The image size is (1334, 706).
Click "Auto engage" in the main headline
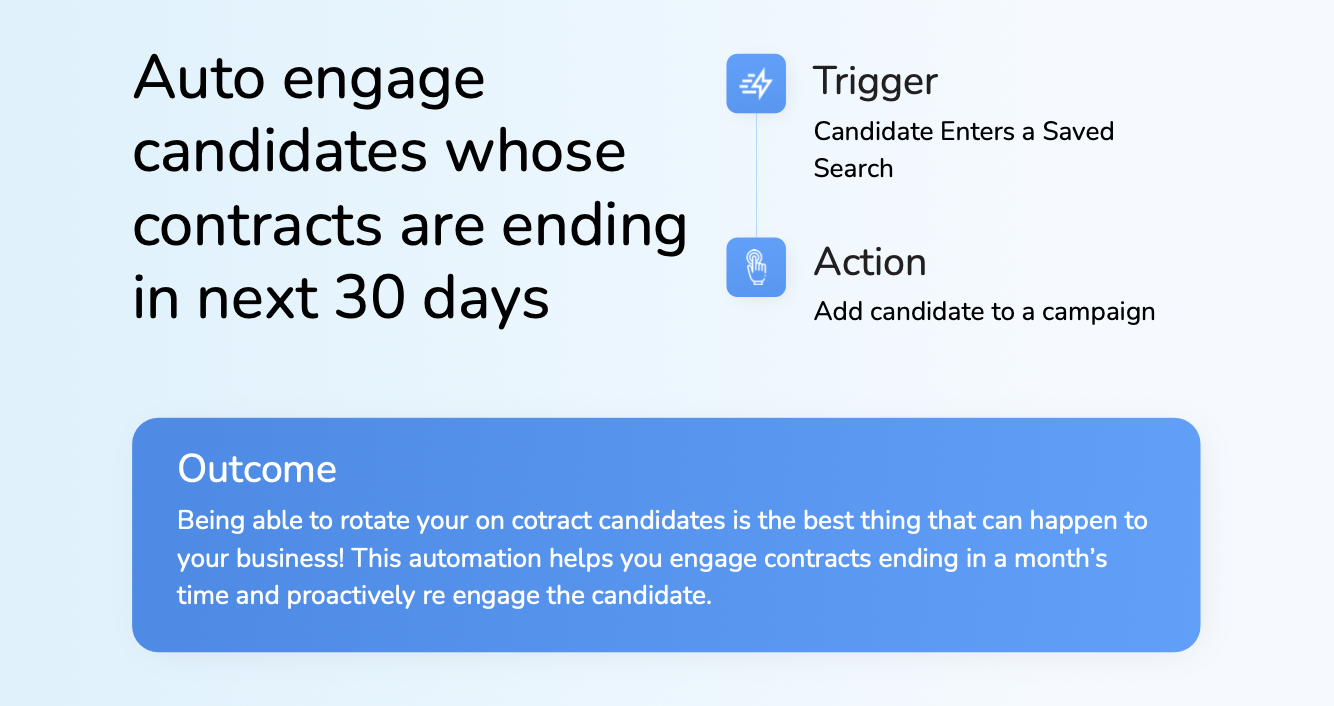[309, 78]
